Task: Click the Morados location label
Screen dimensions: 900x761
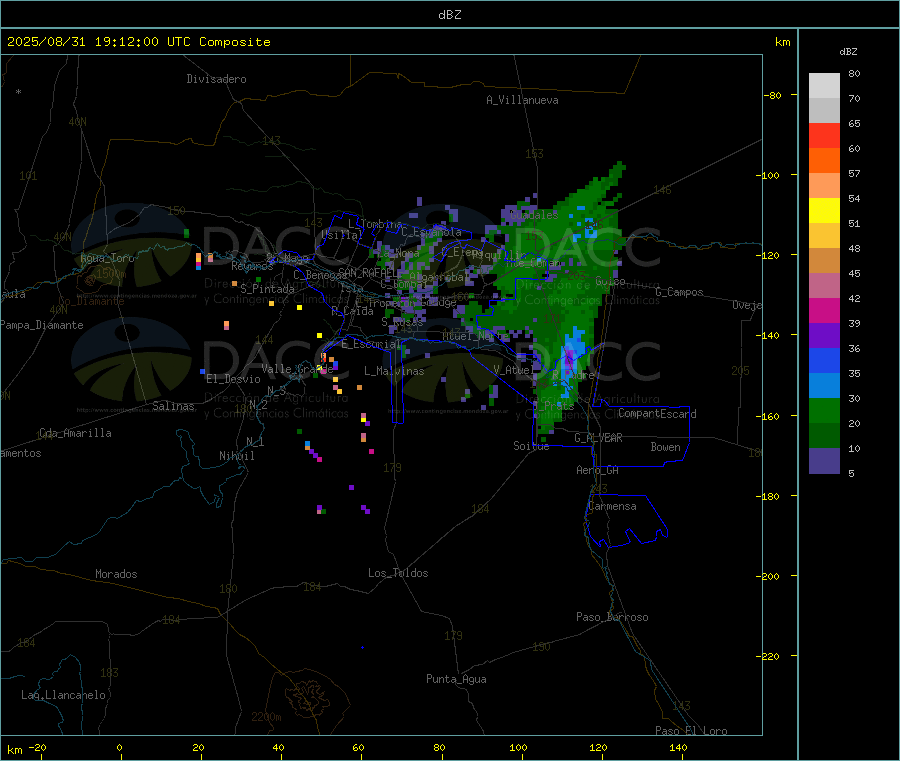Action: pyautogui.click(x=116, y=574)
